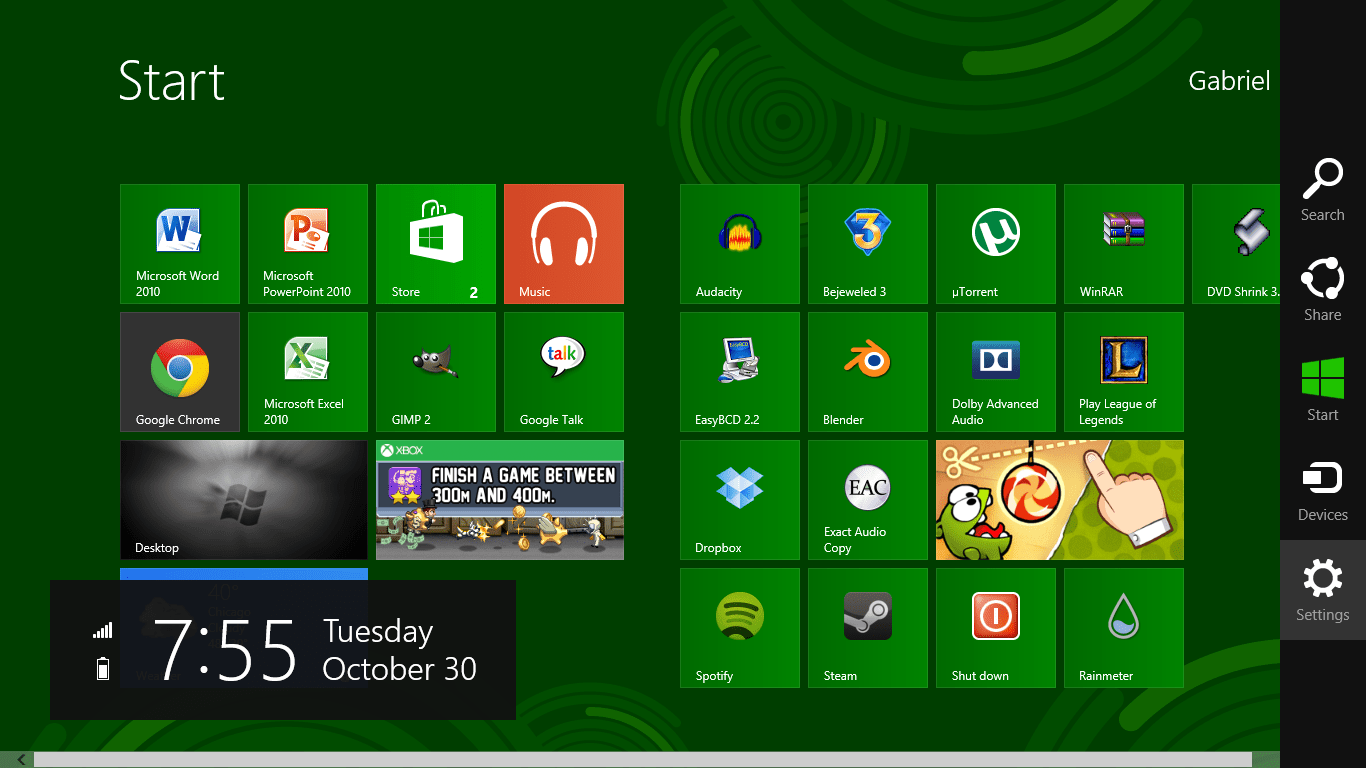Click the Gabriel user account name
Viewport: 1366px width, 768px height.
click(1229, 81)
